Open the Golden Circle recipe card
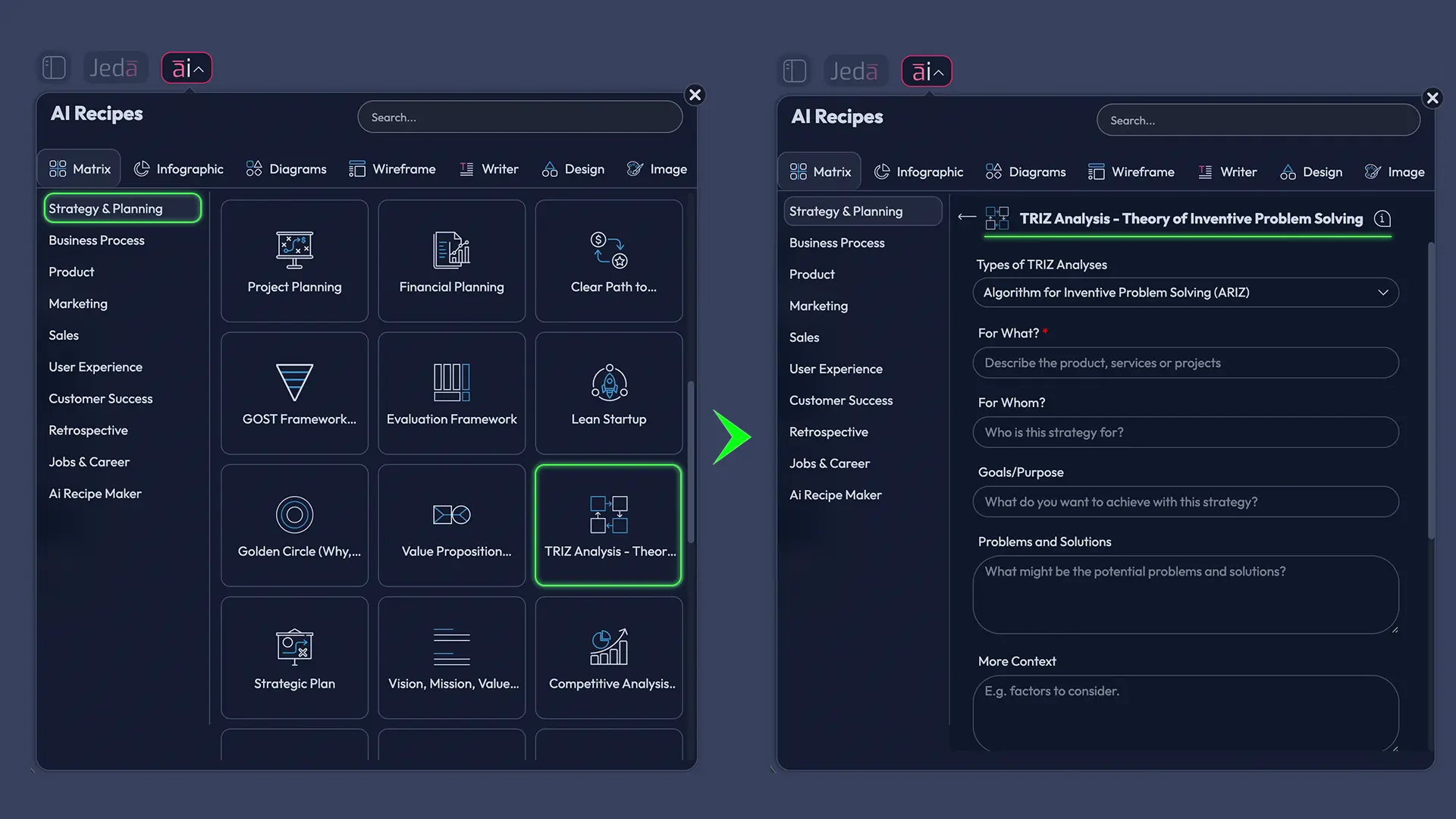The width and height of the screenshot is (1456, 819). 294,525
